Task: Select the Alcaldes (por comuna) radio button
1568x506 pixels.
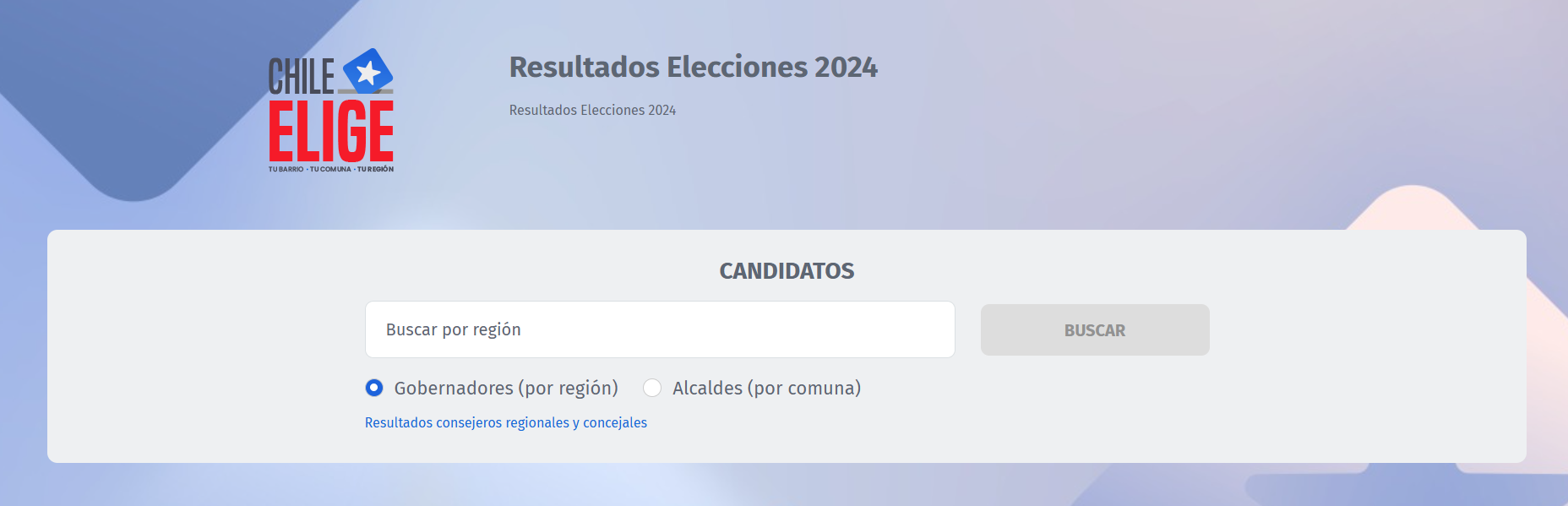Action: [652, 388]
